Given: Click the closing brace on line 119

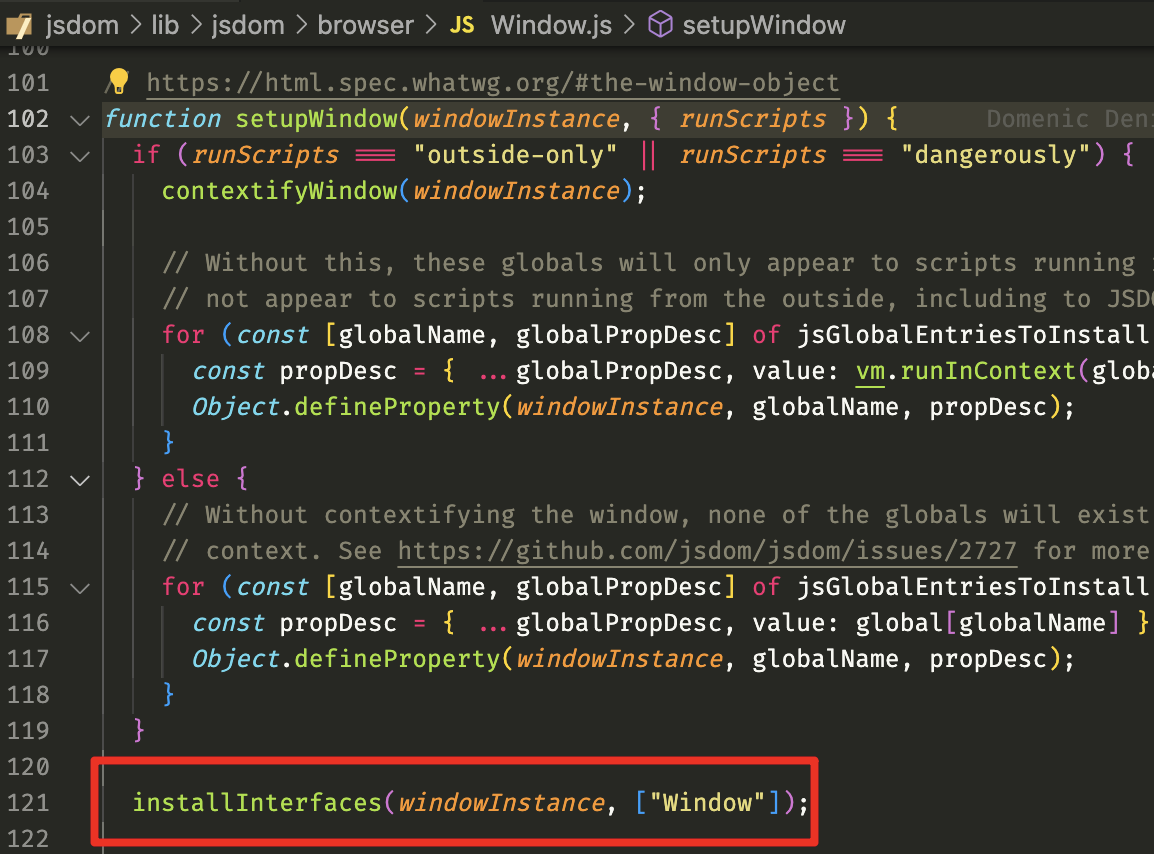Looking at the screenshot, I should pyautogui.click(x=139, y=730).
